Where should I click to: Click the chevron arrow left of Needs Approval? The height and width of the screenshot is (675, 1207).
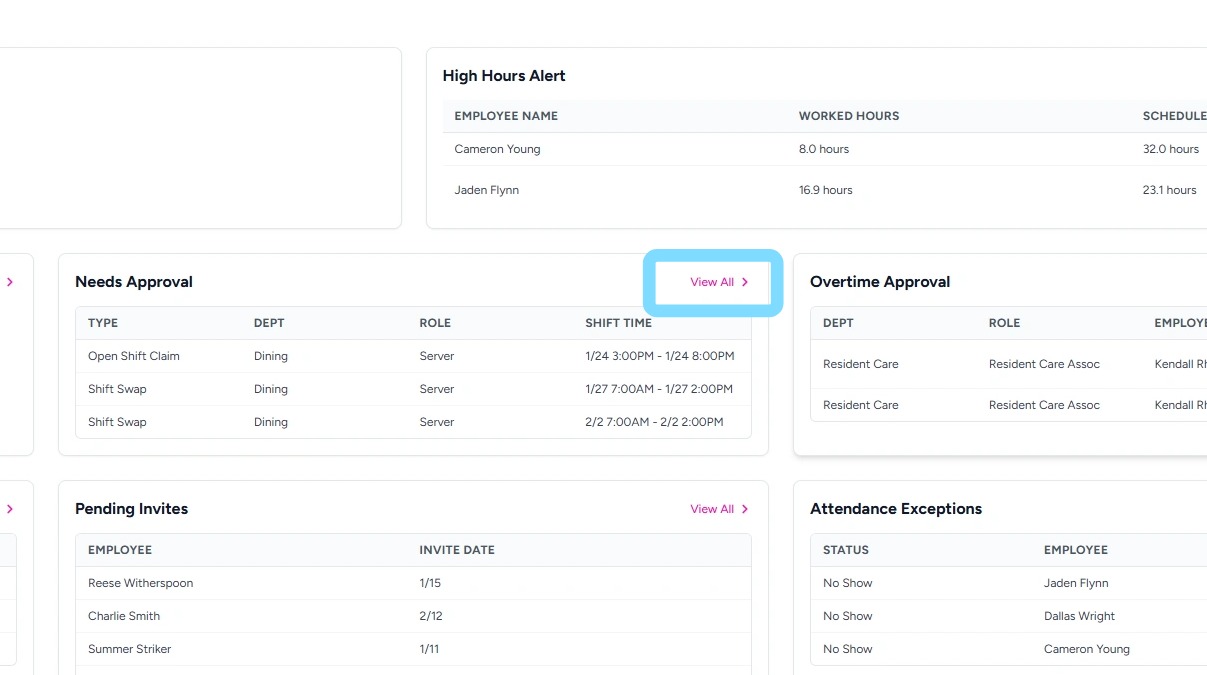coord(10,282)
